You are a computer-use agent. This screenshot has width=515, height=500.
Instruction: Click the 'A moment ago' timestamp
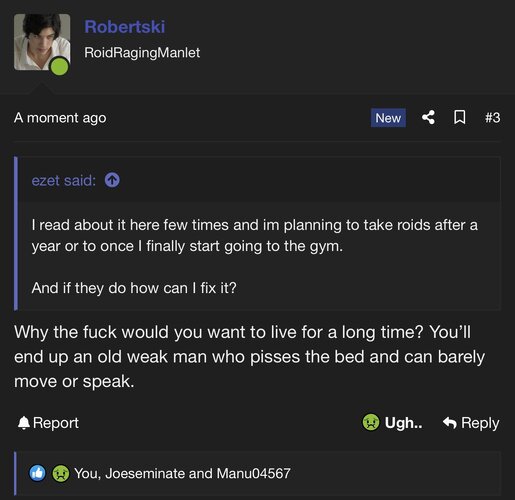tap(60, 118)
